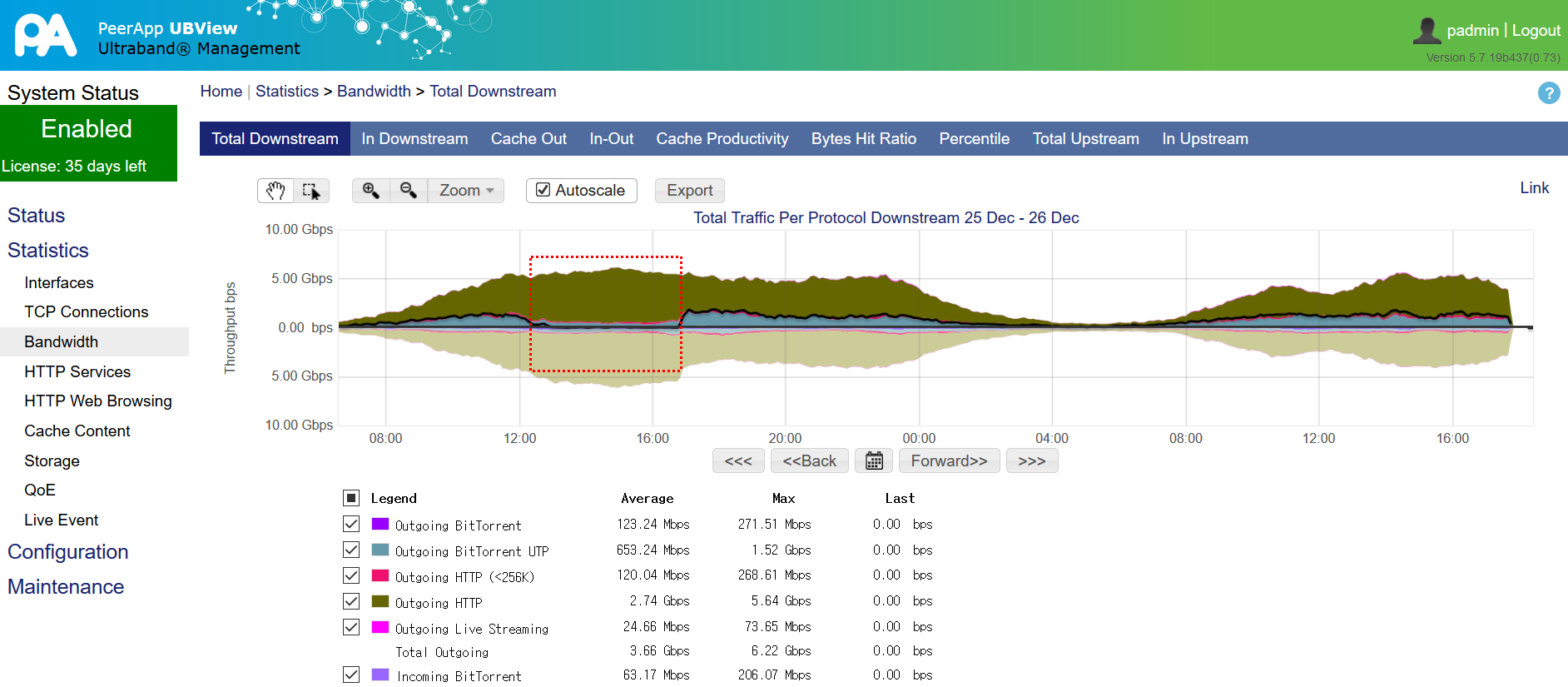Image resolution: width=1568 pixels, height=687 pixels.
Task: Click the Outgoing Live Streaming magenta swatch
Action: pyautogui.click(x=380, y=627)
